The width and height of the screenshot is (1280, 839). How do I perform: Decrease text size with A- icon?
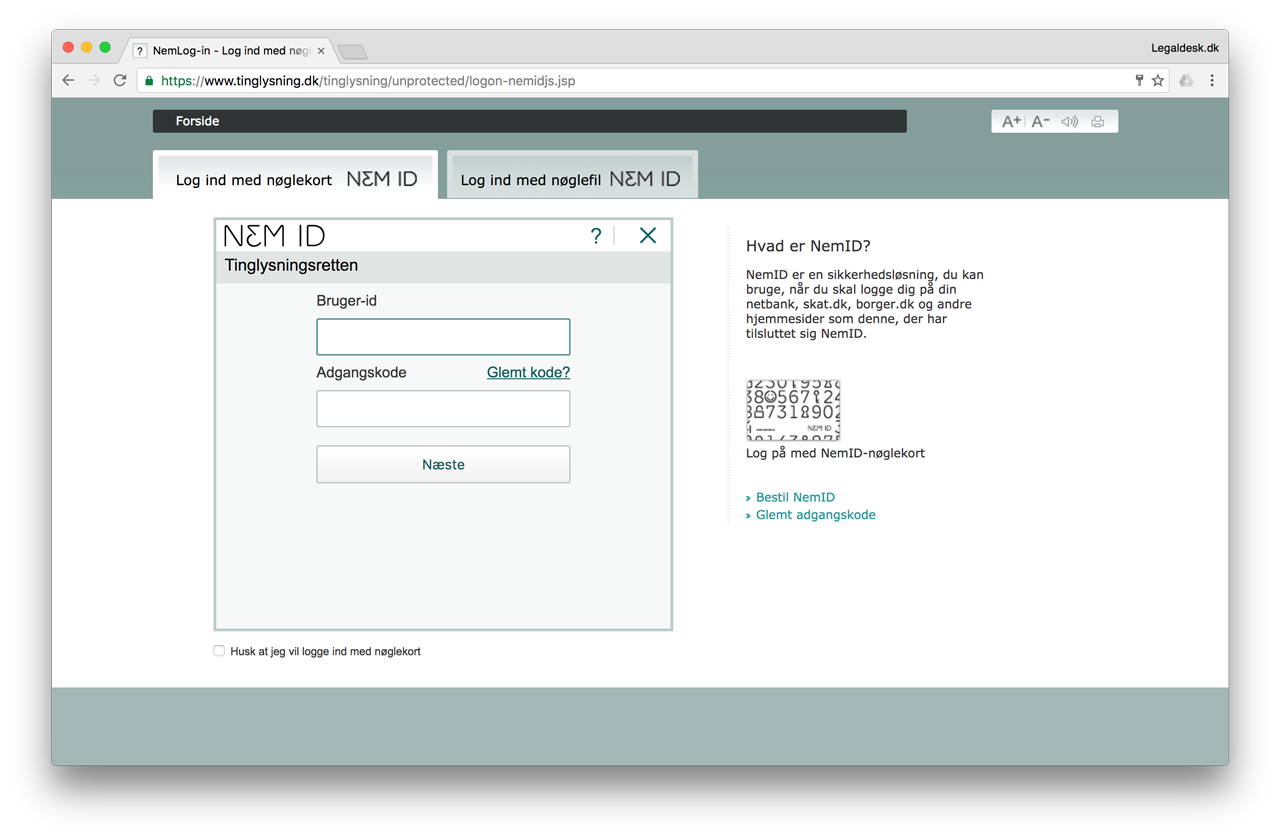pos(1040,121)
